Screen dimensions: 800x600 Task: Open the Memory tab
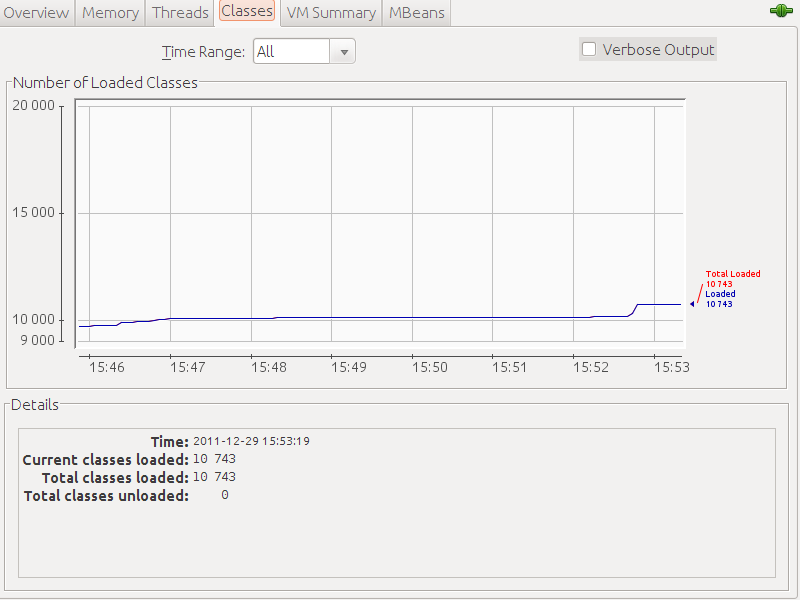pos(110,13)
